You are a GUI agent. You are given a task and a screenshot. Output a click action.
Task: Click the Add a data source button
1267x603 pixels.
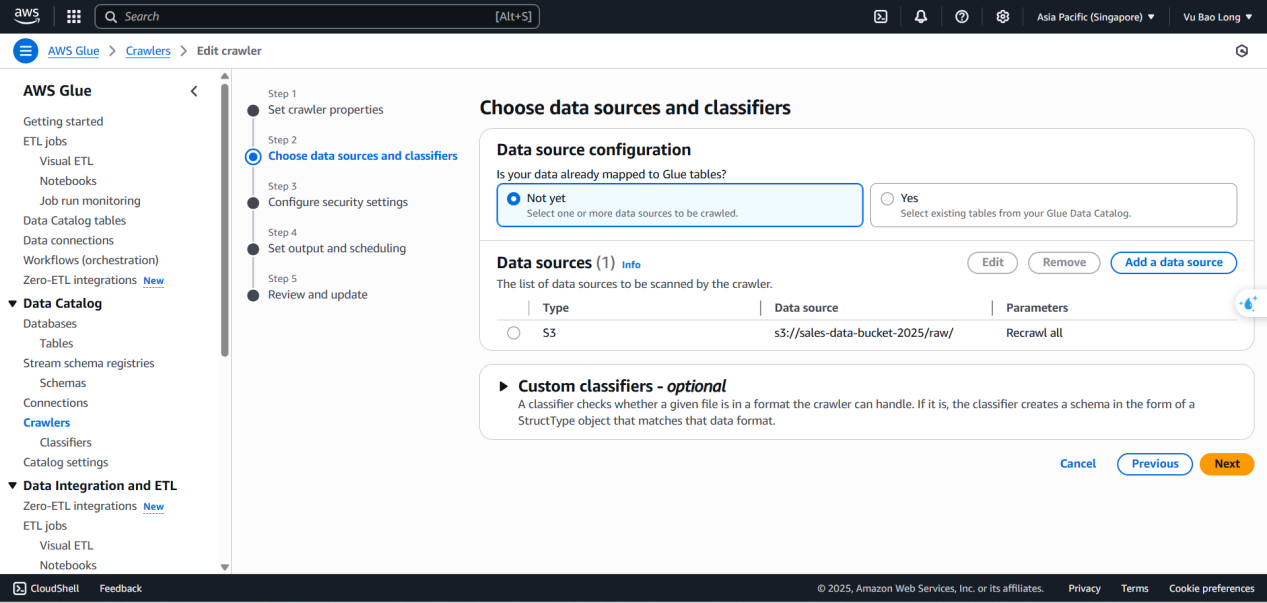click(x=1174, y=262)
